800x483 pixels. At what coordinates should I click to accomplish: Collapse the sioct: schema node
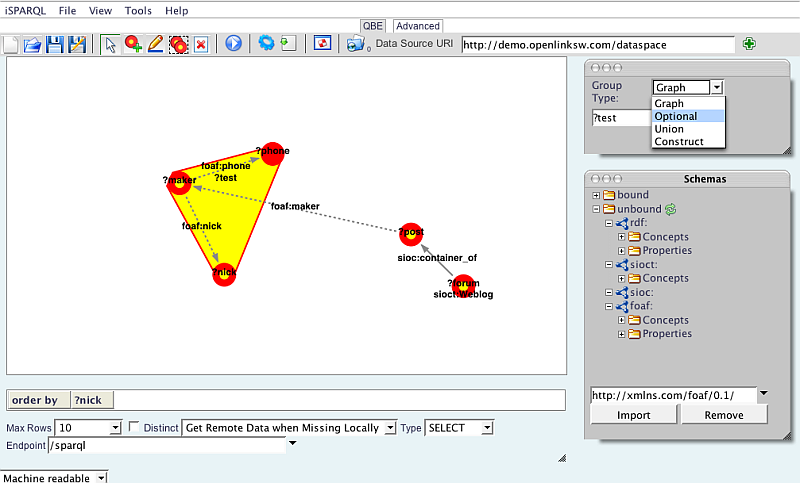point(609,265)
